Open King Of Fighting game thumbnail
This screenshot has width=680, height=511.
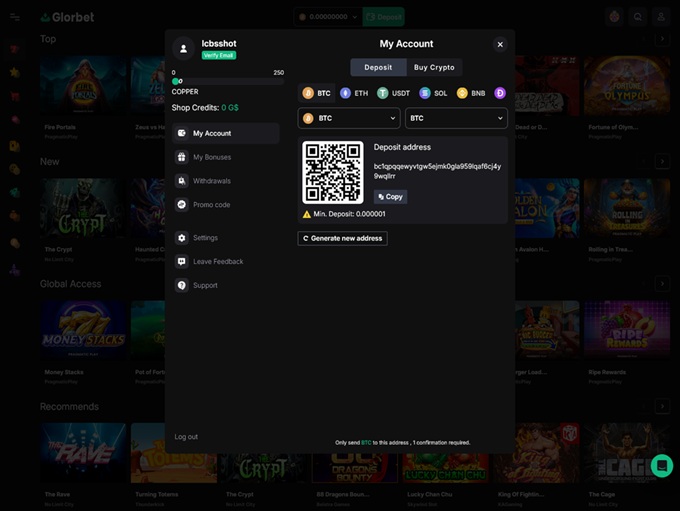pos(536,453)
